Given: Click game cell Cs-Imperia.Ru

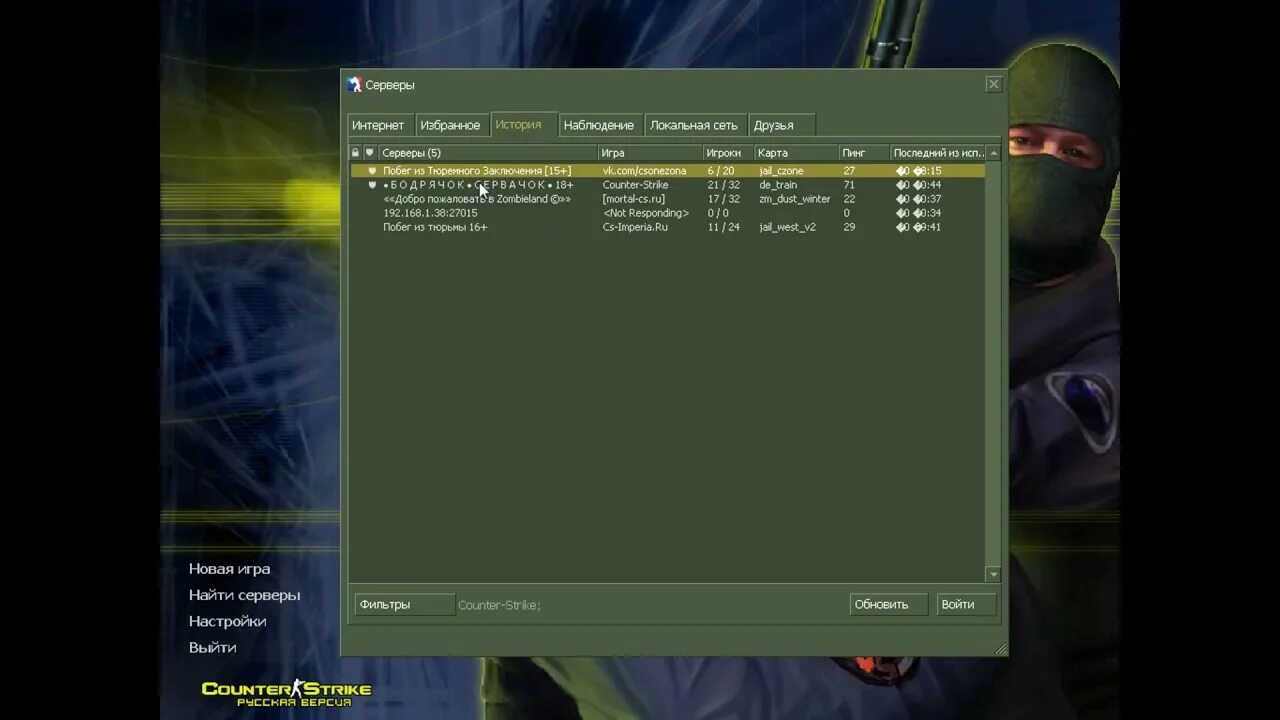Looking at the screenshot, I should click(x=635, y=227).
